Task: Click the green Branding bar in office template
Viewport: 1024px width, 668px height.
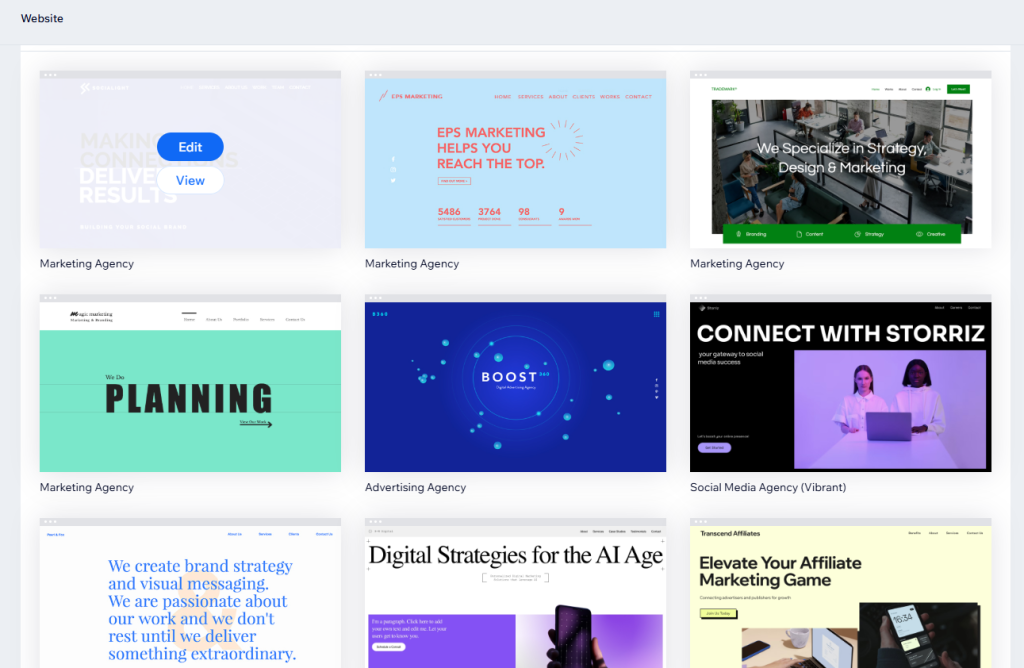Action: point(752,234)
